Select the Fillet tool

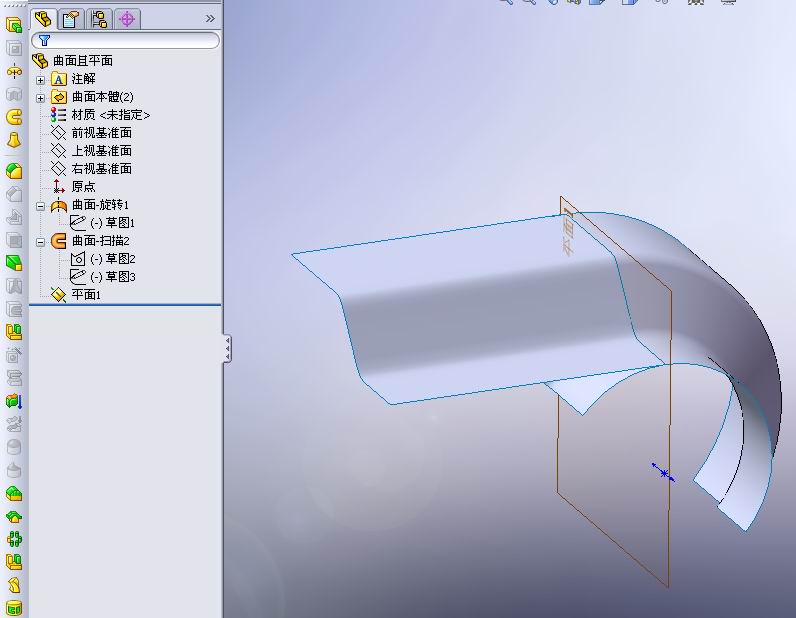pos(14,171)
